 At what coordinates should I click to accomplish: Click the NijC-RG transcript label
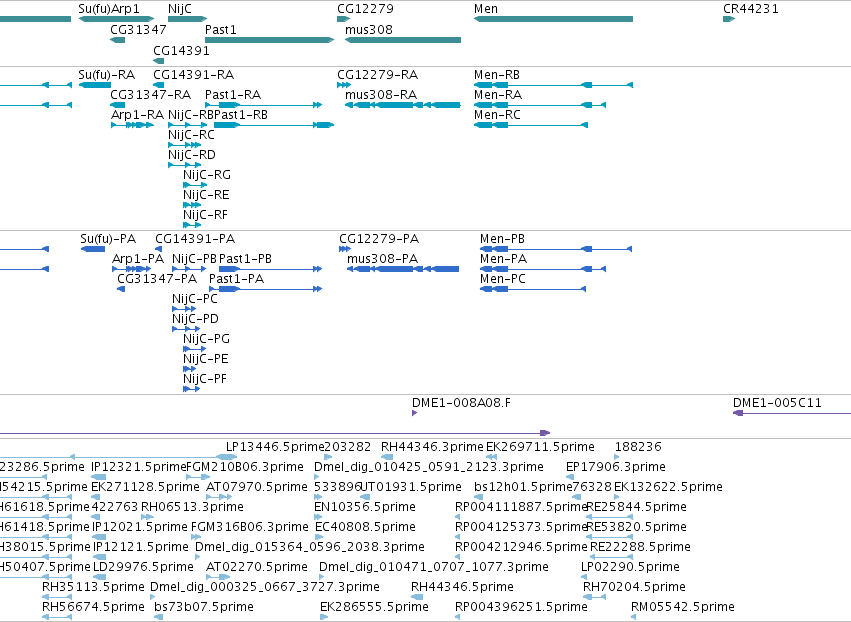point(207,175)
